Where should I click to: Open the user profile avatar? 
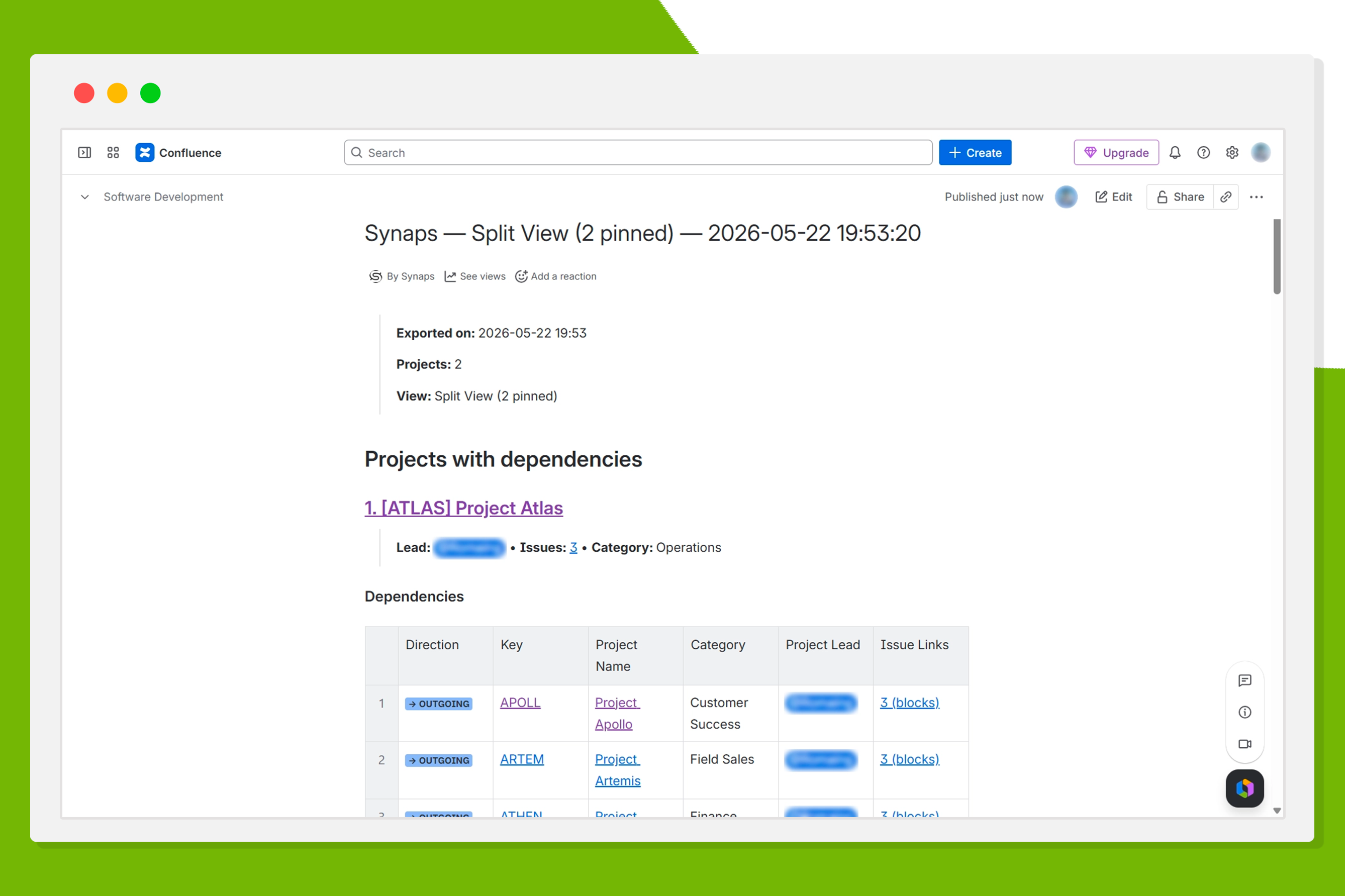coord(1261,153)
